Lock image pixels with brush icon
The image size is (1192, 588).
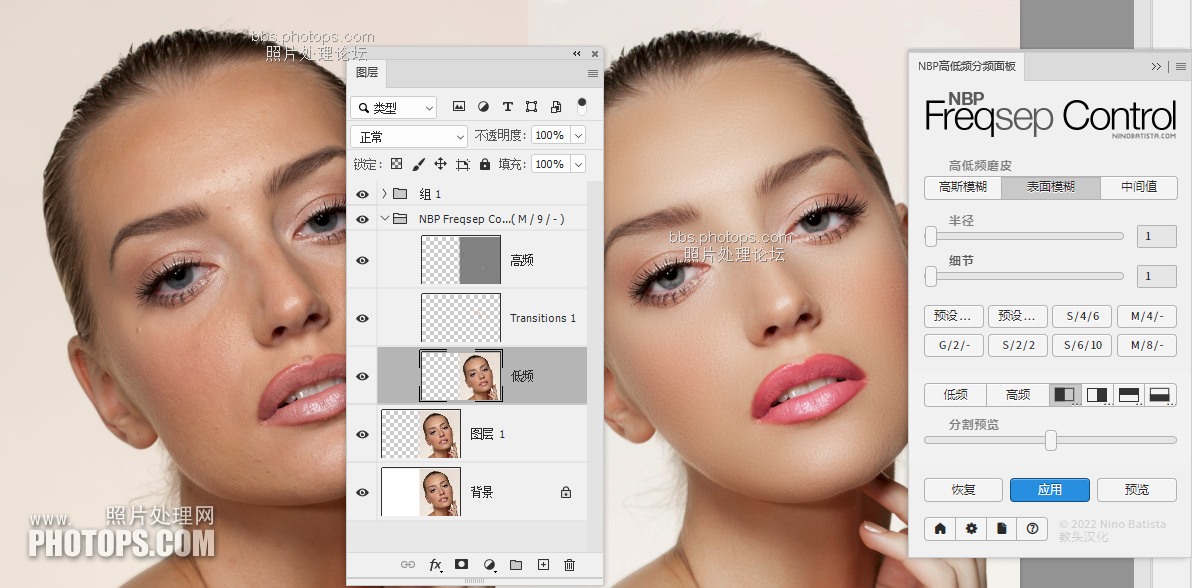point(418,164)
